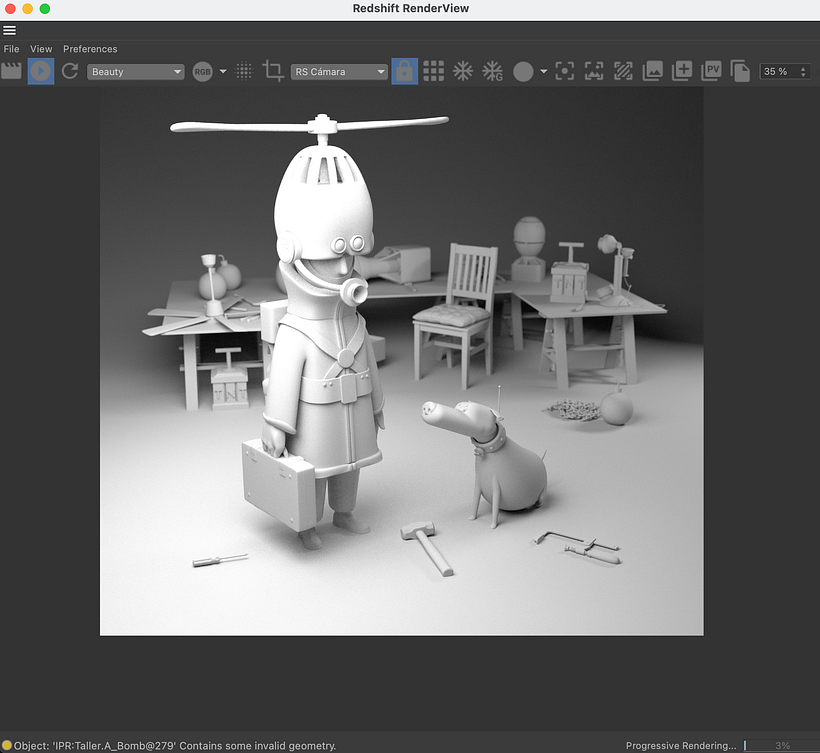Click the RGB channel display button
The image size is (820, 753).
202,72
